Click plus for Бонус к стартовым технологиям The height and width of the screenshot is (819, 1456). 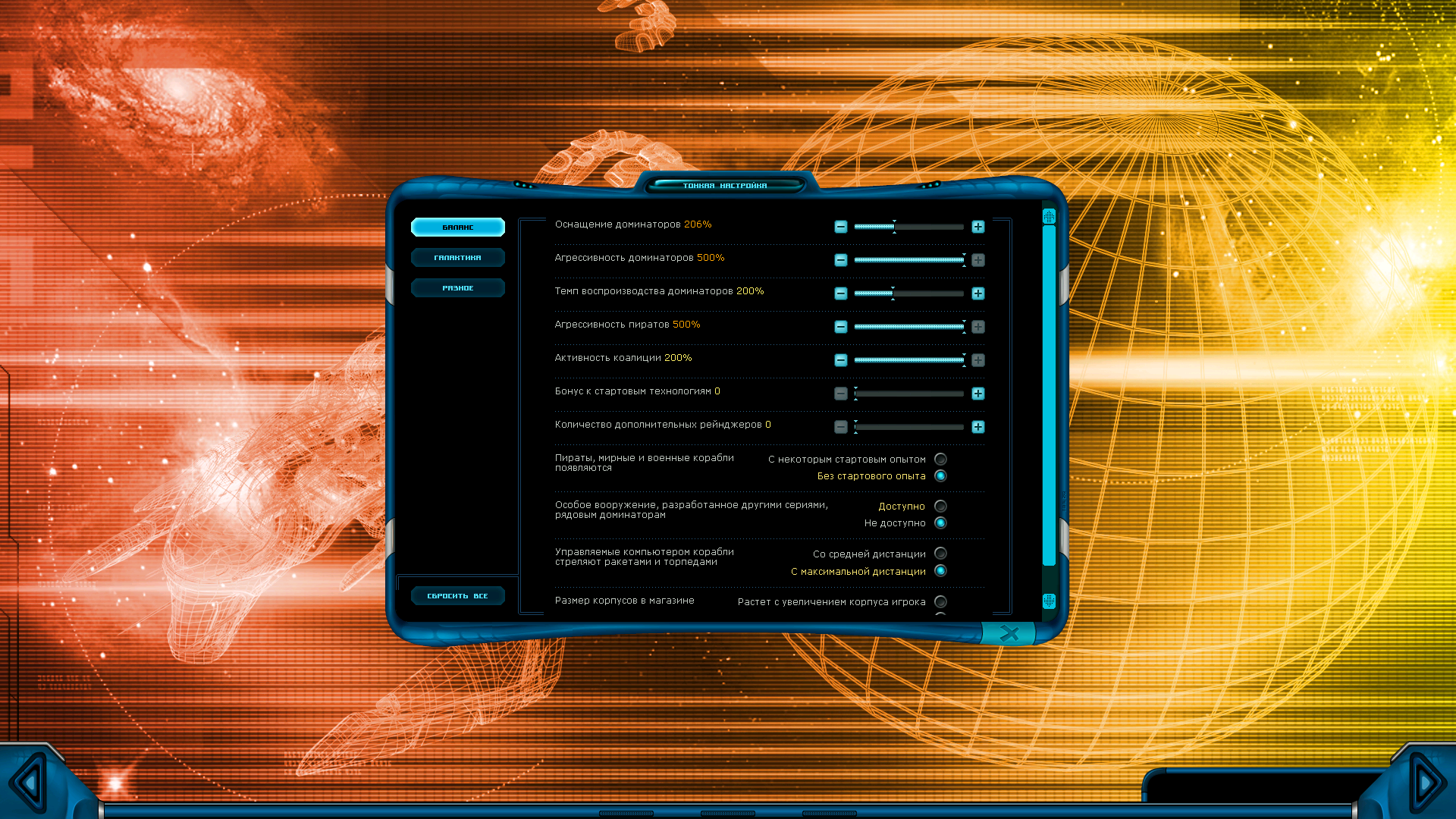(x=978, y=394)
